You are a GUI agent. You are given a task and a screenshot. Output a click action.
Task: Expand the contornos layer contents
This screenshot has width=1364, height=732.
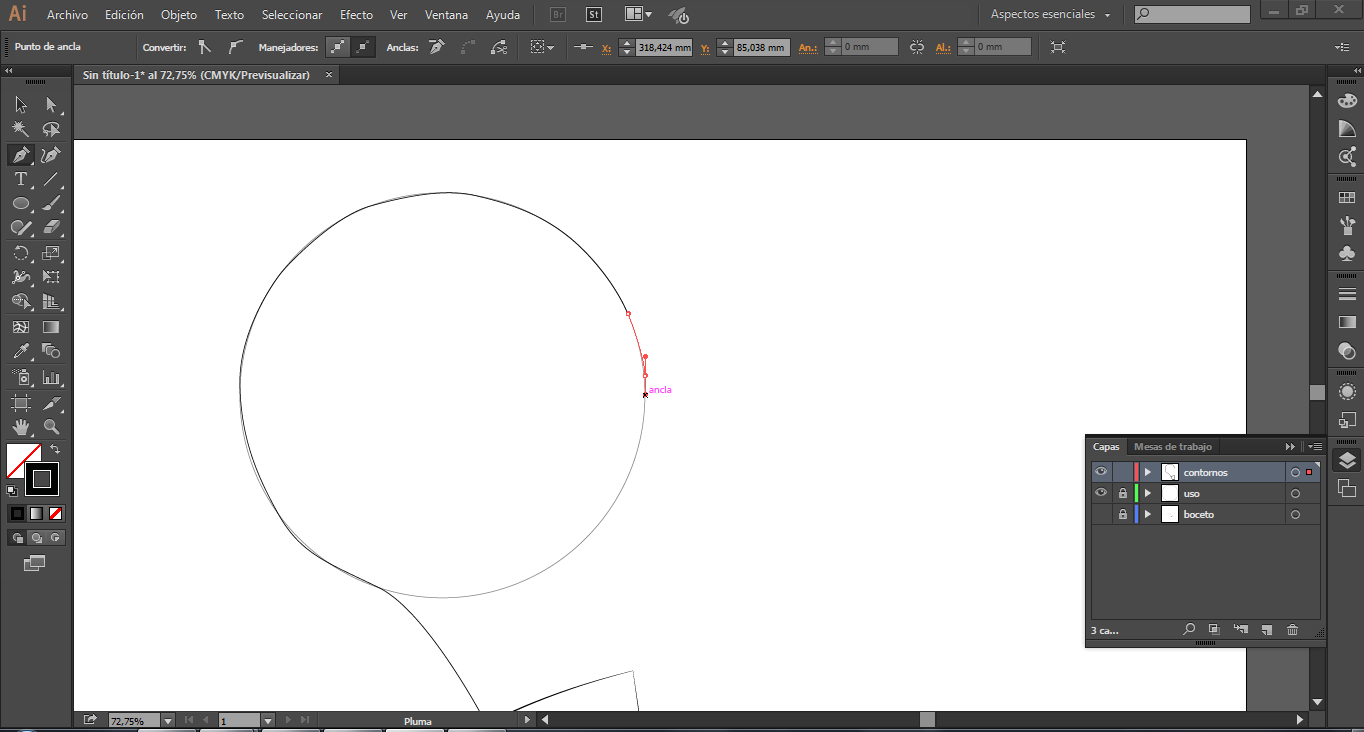point(1148,472)
